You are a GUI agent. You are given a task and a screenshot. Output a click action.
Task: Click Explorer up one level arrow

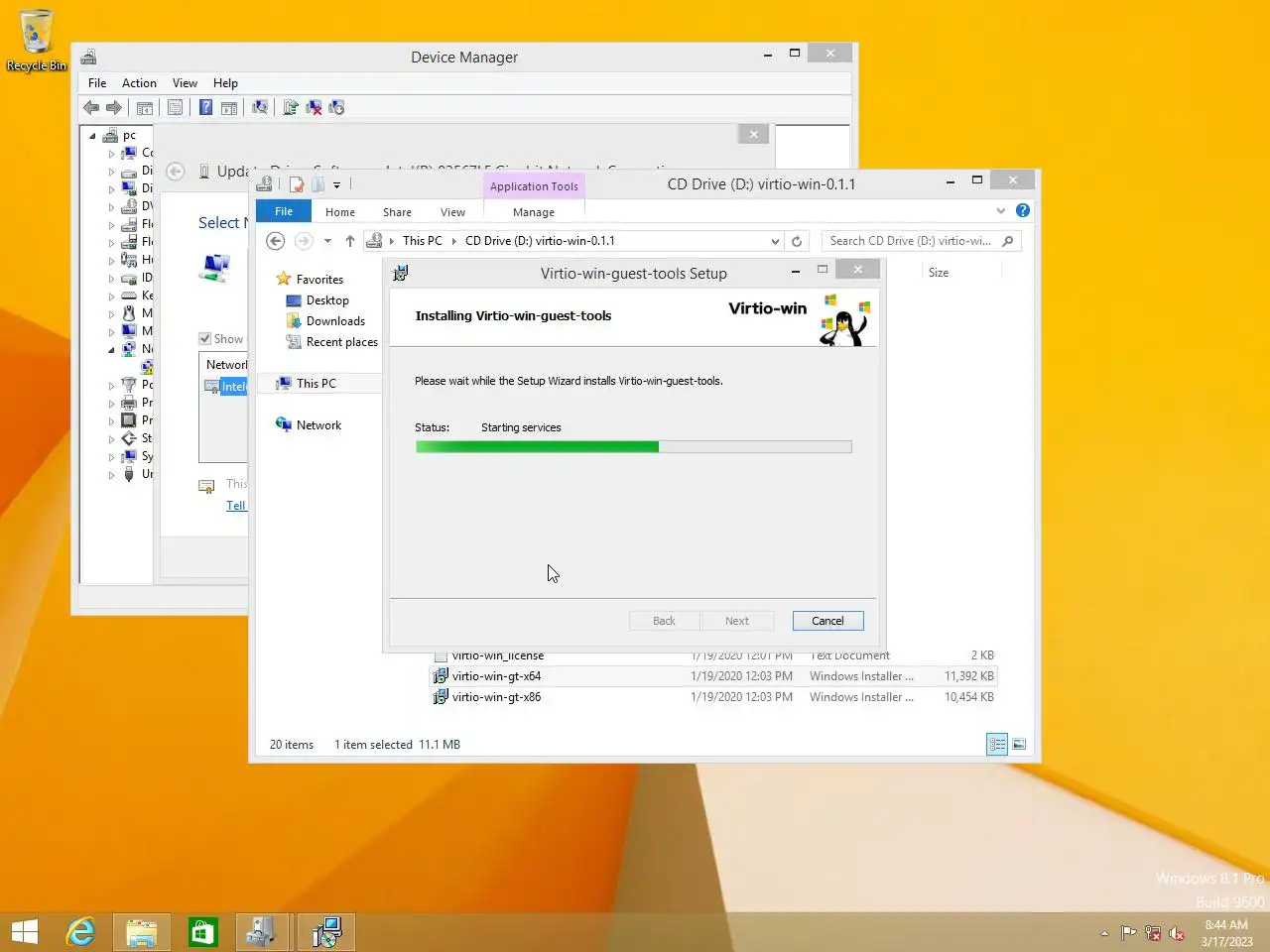point(350,241)
